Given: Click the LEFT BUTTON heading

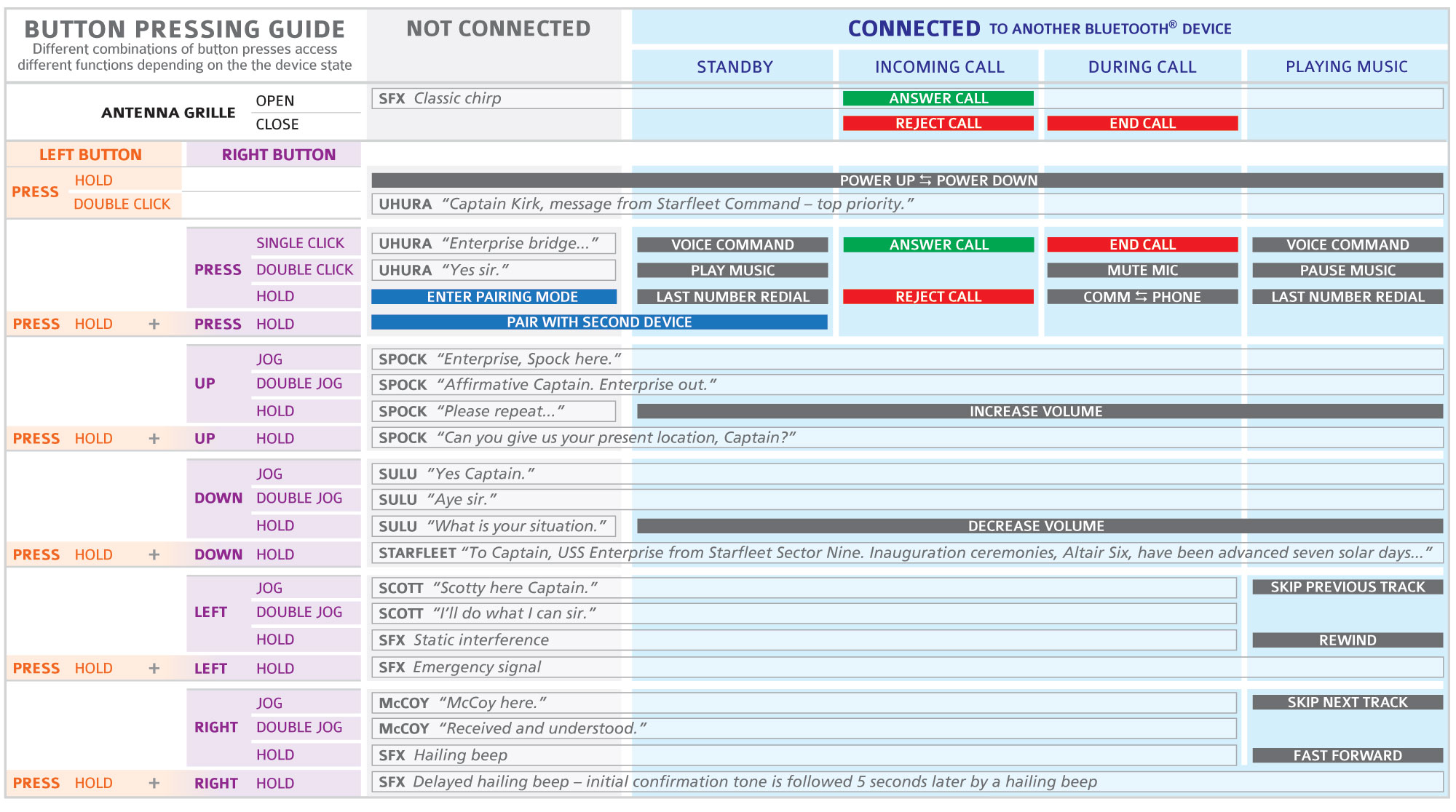Looking at the screenshot, I should (x=90, y=155).
